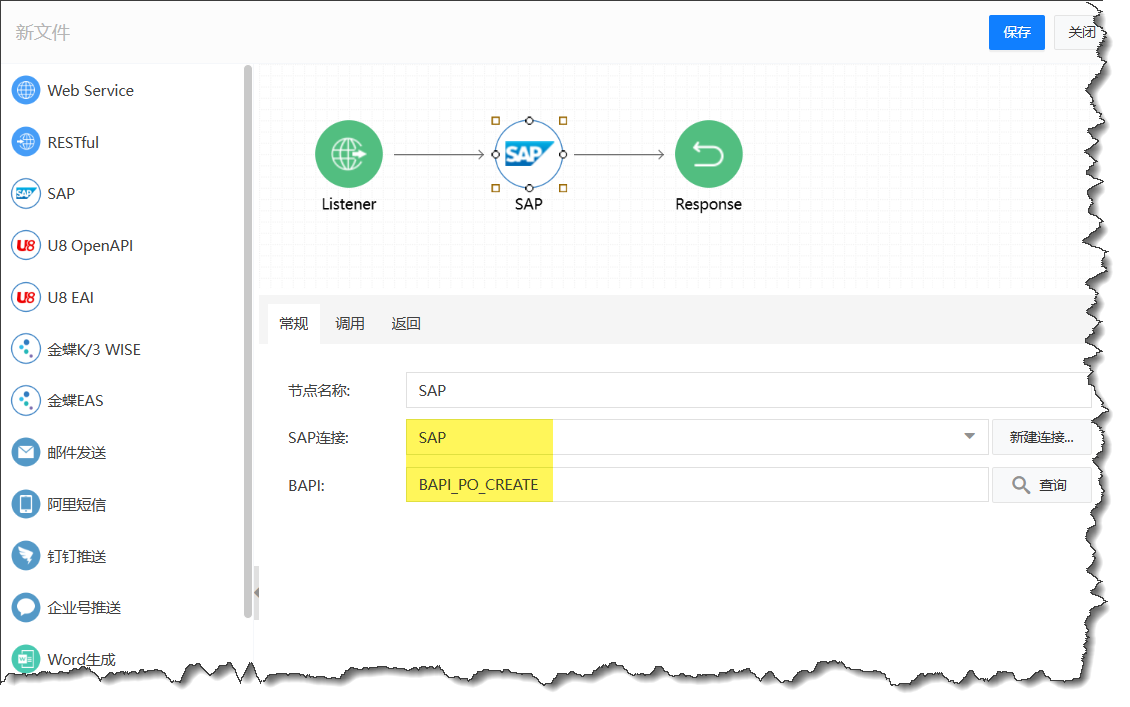Click the 保存 button
The image size is (1130, 707).
click(x=1016, y=32)
